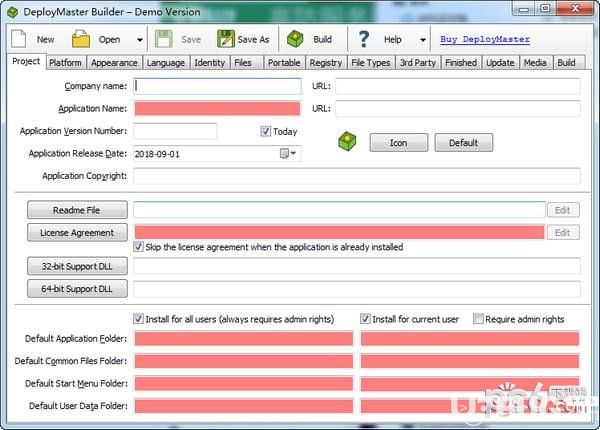The width and height of the screenshot is (600, 430).
Task: Click the Save As disk icon
Action: coord(226,39)
